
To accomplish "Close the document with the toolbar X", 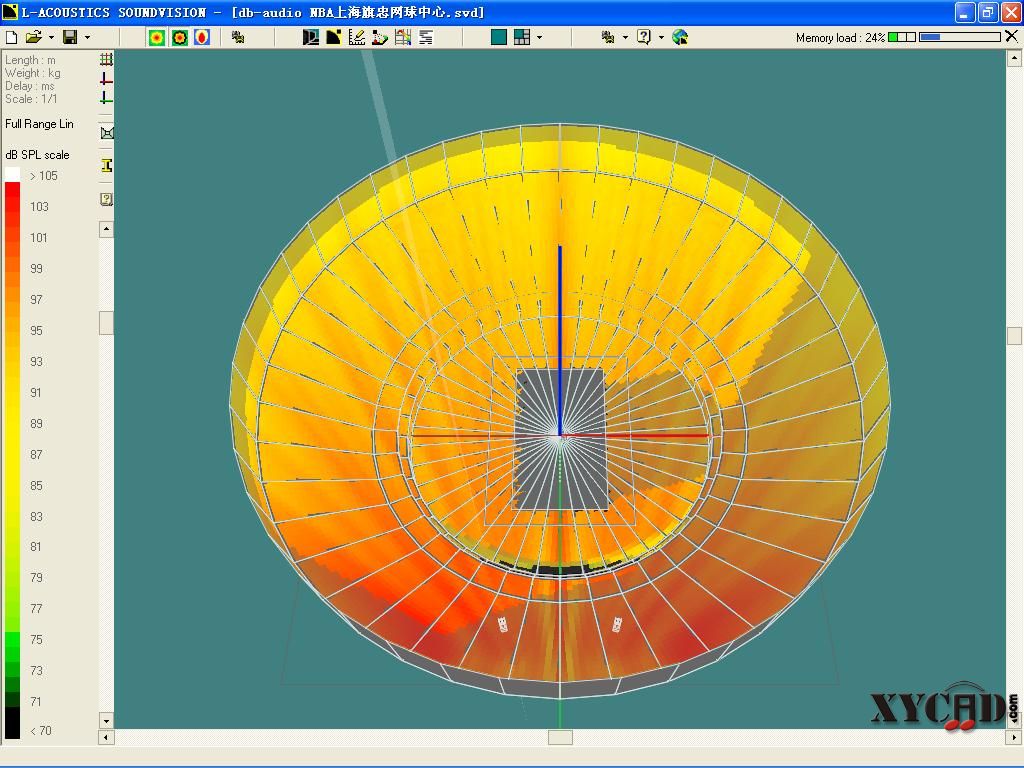I will [1012, 37].
